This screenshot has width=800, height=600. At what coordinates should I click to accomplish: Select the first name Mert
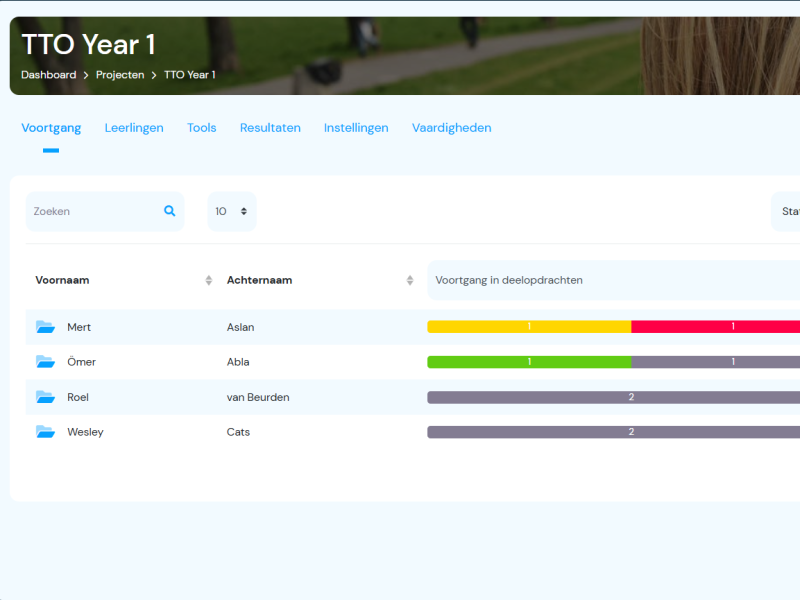(x=79, y=327)
